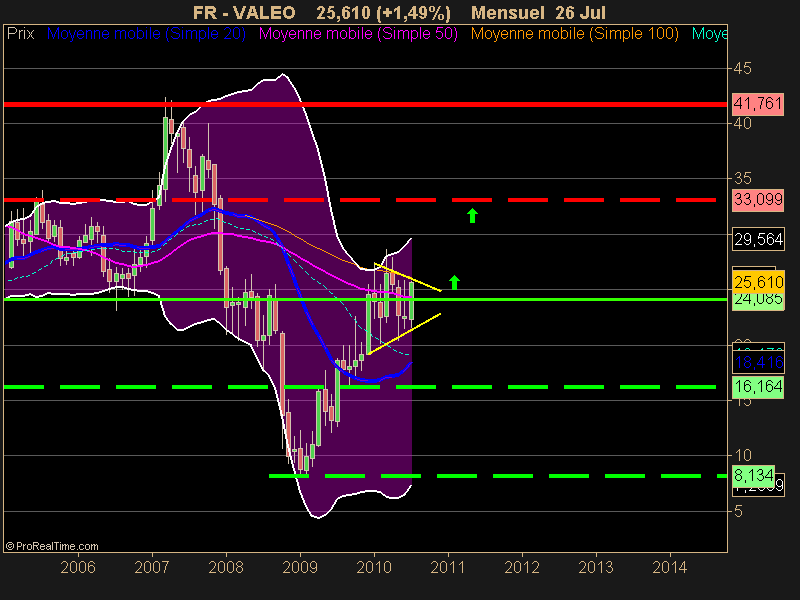Click the 2006 label on the time axis
This screenshot has width=800, height=600.
click(78, 567)
